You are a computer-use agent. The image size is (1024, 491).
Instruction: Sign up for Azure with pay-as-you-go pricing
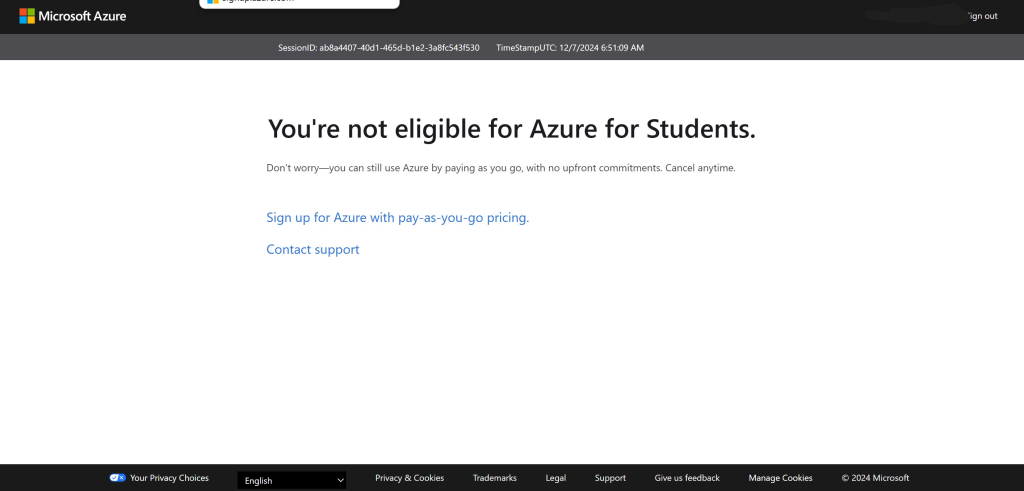397,217
